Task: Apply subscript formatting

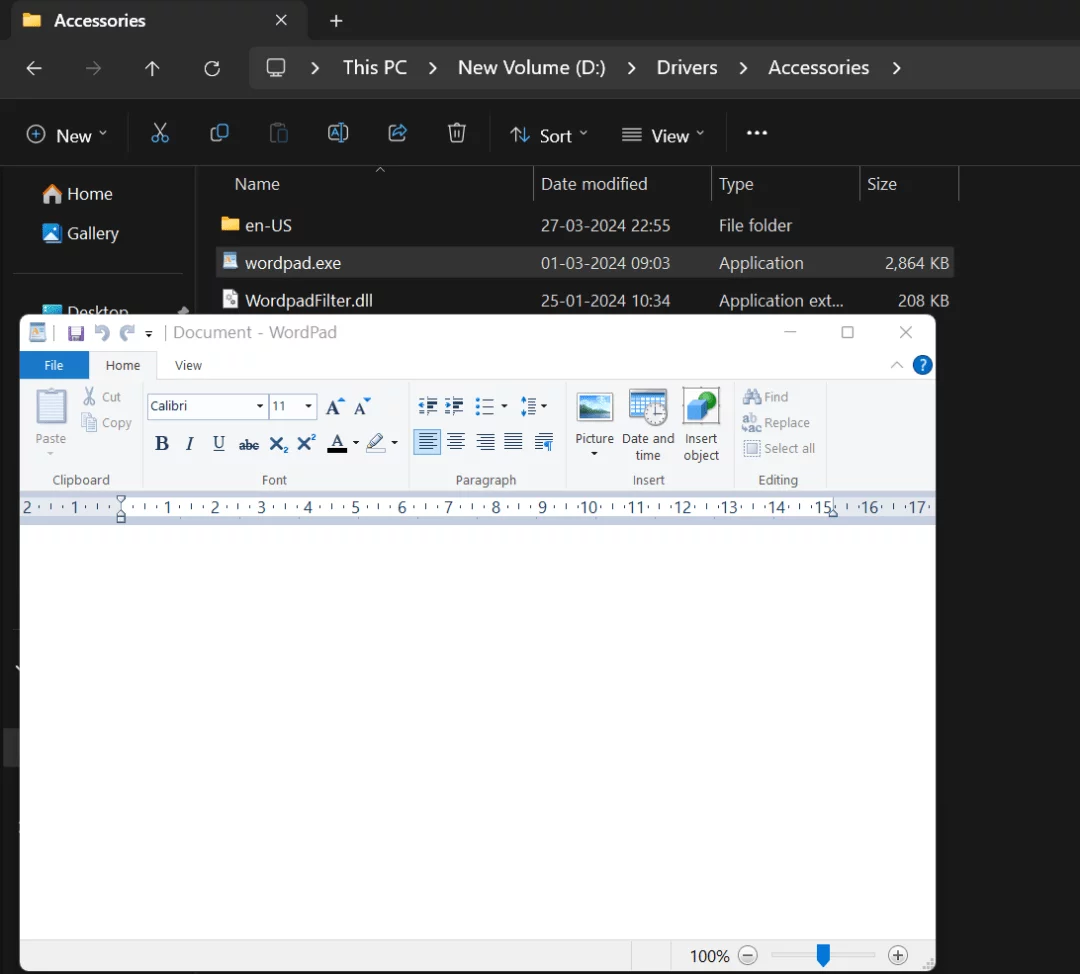Action: (x=277, y=443)
